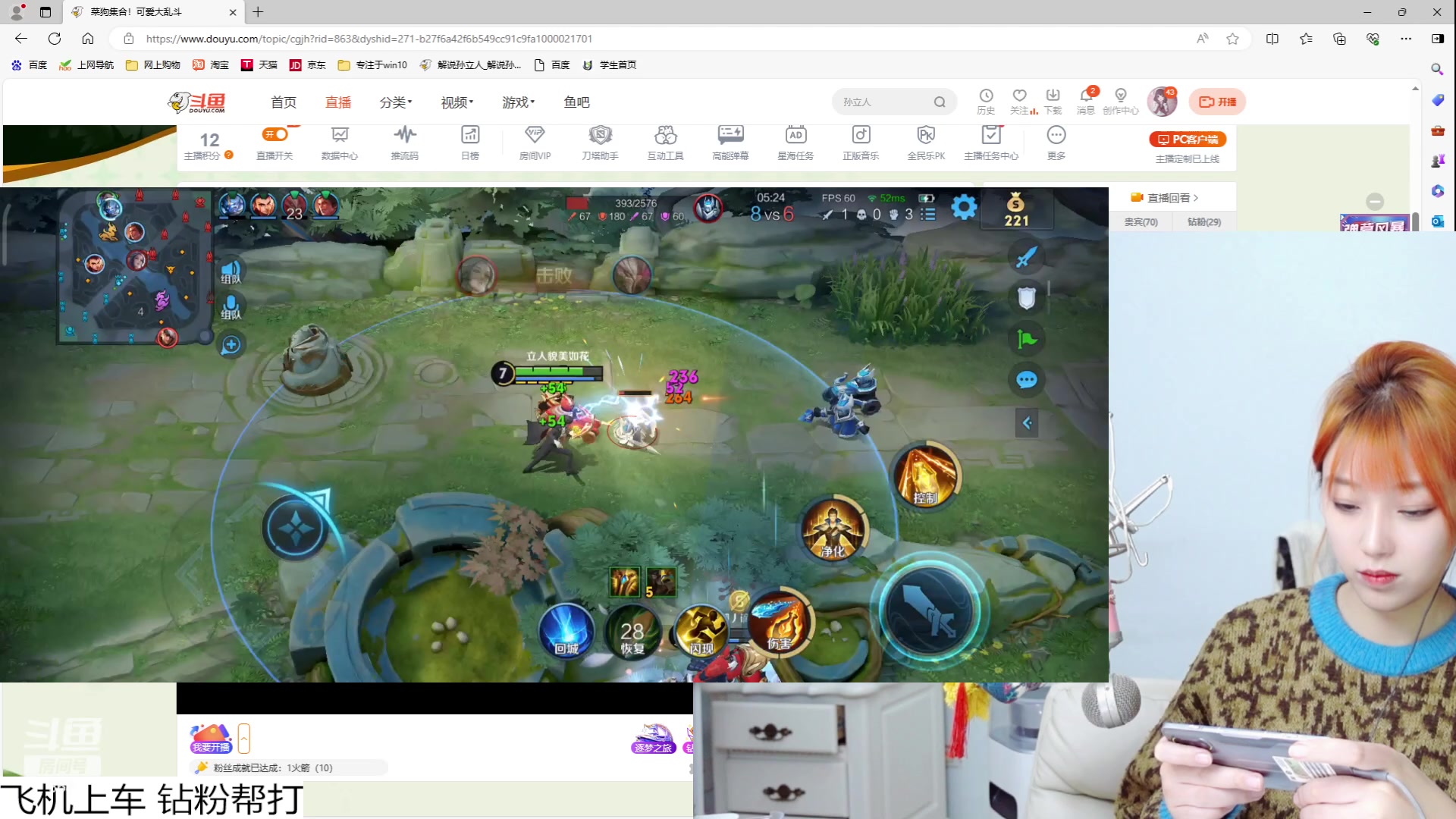Expand the orange up-chevron beside 我要开播

point(244,738)
